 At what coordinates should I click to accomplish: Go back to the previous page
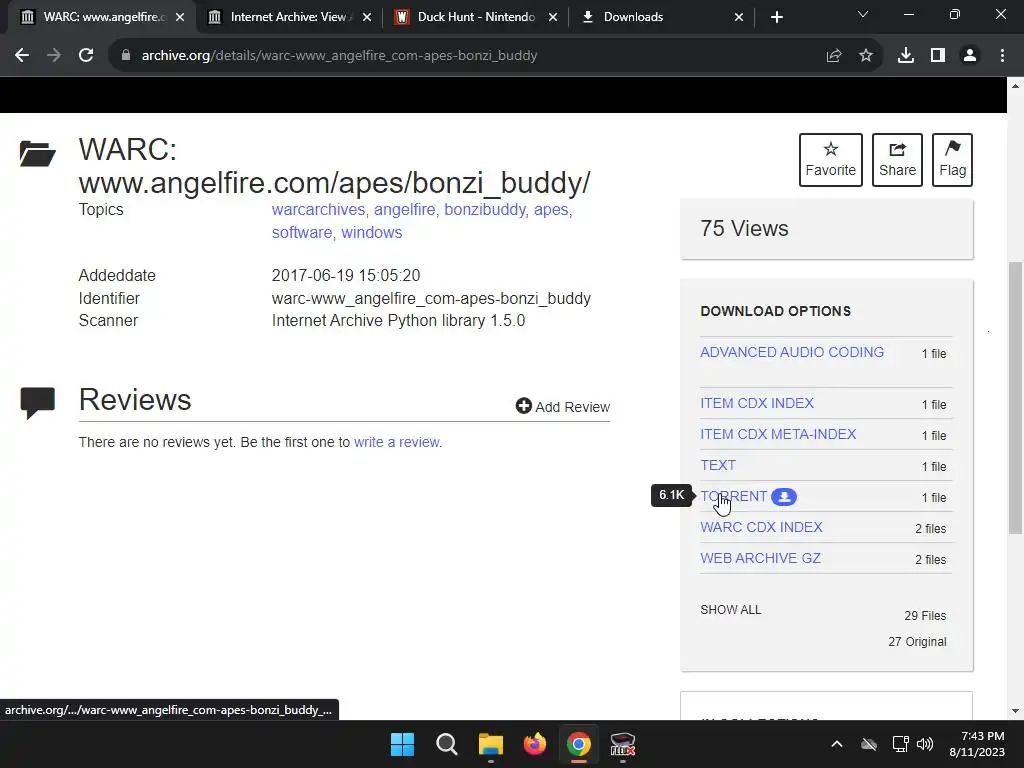click(22, 56)
